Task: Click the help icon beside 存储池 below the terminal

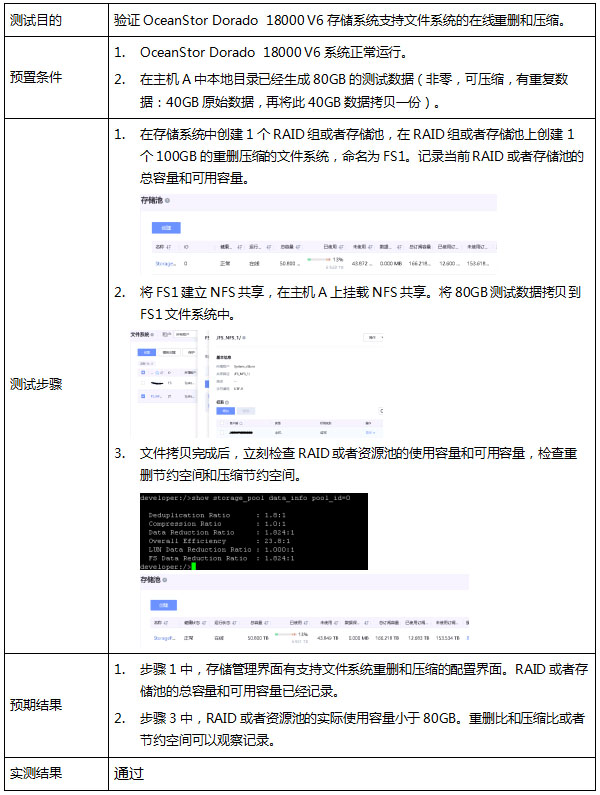Action: click(165, 580)
